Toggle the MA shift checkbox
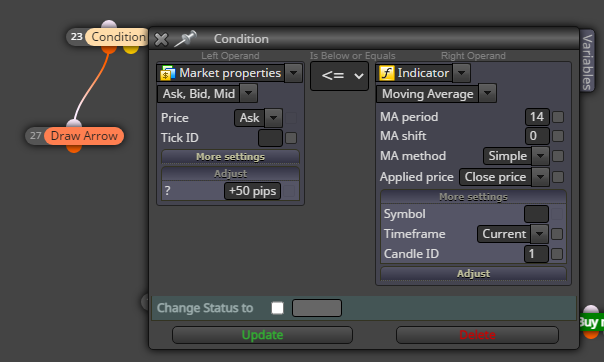 coord(558,136)
